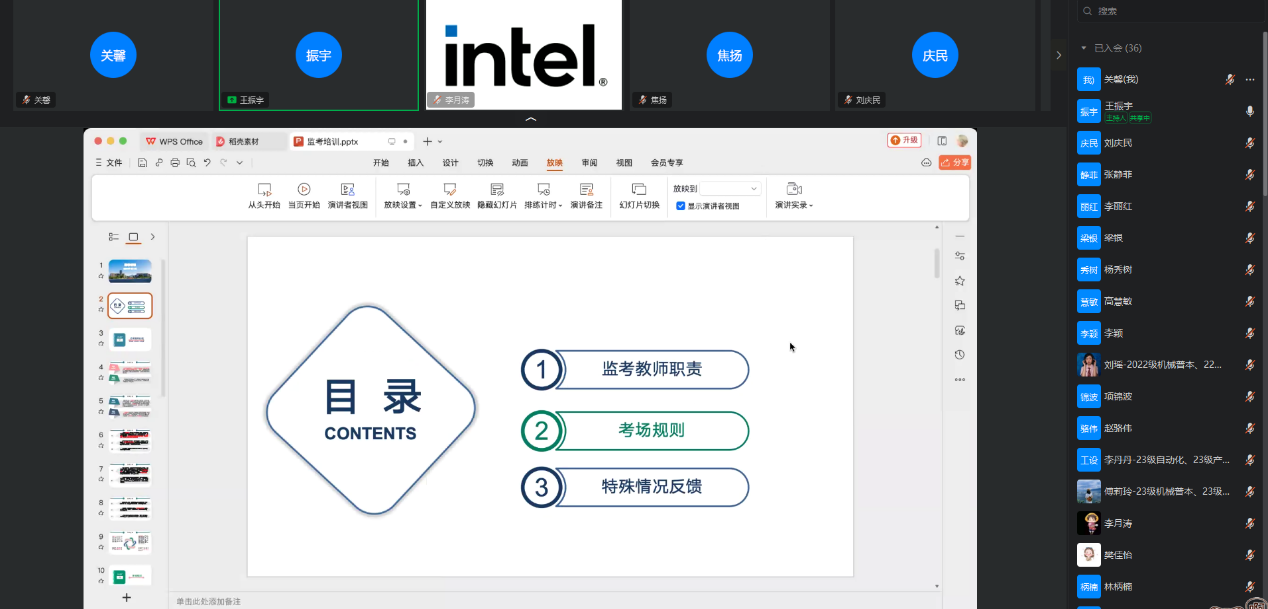Screen dimensions: 1268x609
Task: Open the 放映到 display dropdown
Action: tap(731, 188)
